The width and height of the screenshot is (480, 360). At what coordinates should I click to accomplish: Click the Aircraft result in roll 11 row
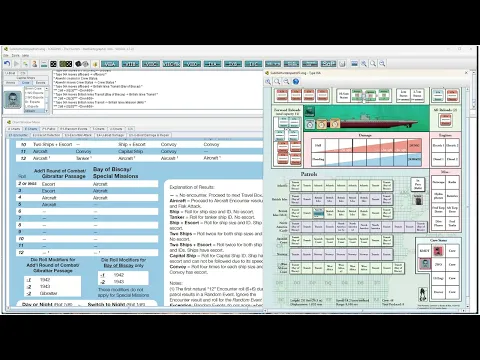tap(40, 151)
